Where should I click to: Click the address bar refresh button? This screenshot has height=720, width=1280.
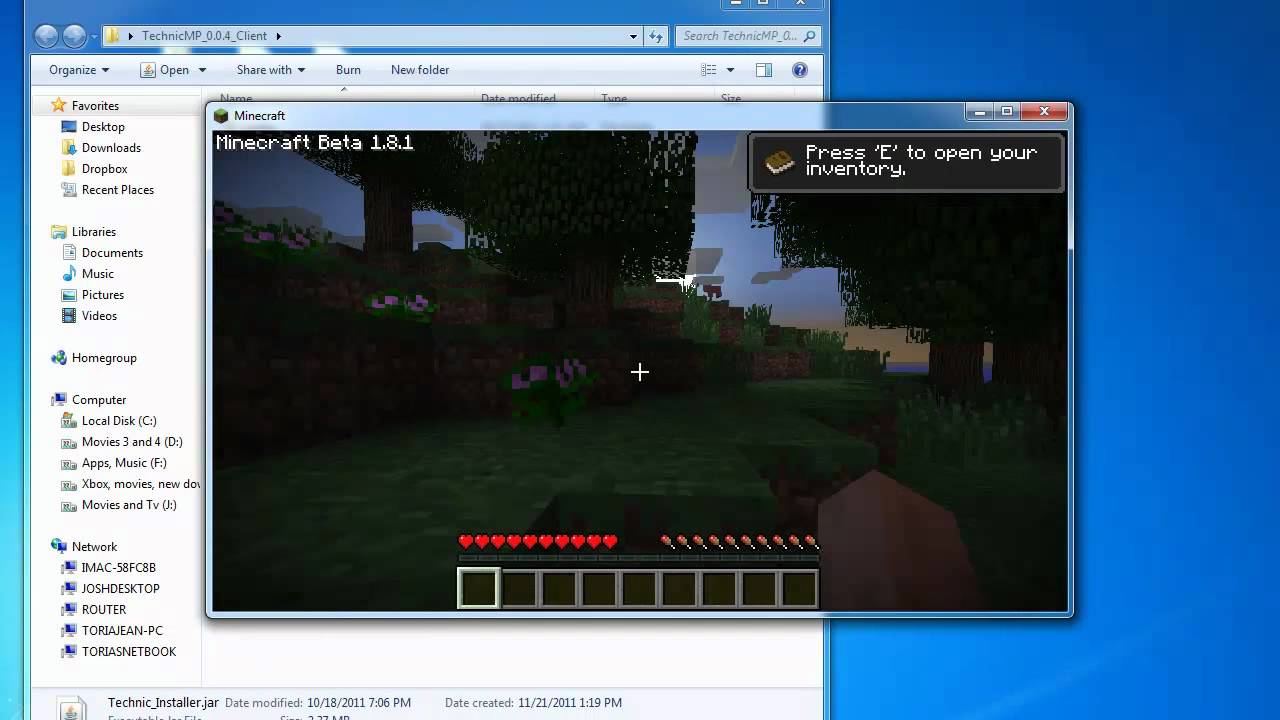pos(656,36)
